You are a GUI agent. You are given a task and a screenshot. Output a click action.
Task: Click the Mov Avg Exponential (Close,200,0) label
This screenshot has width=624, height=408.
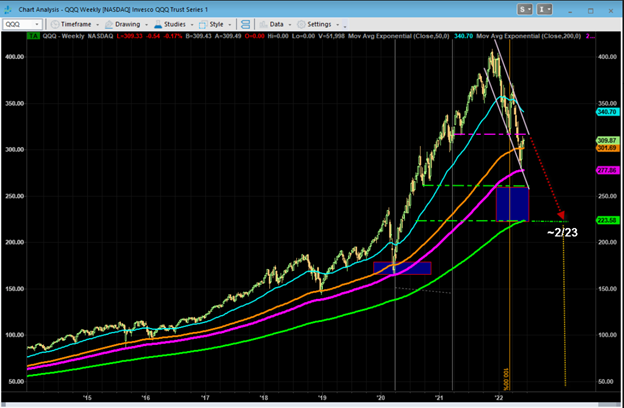coord(538,36)
